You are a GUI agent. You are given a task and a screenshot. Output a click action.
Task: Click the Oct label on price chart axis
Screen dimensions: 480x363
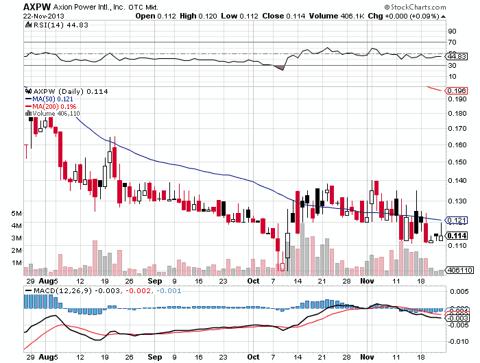pos(253,281)
